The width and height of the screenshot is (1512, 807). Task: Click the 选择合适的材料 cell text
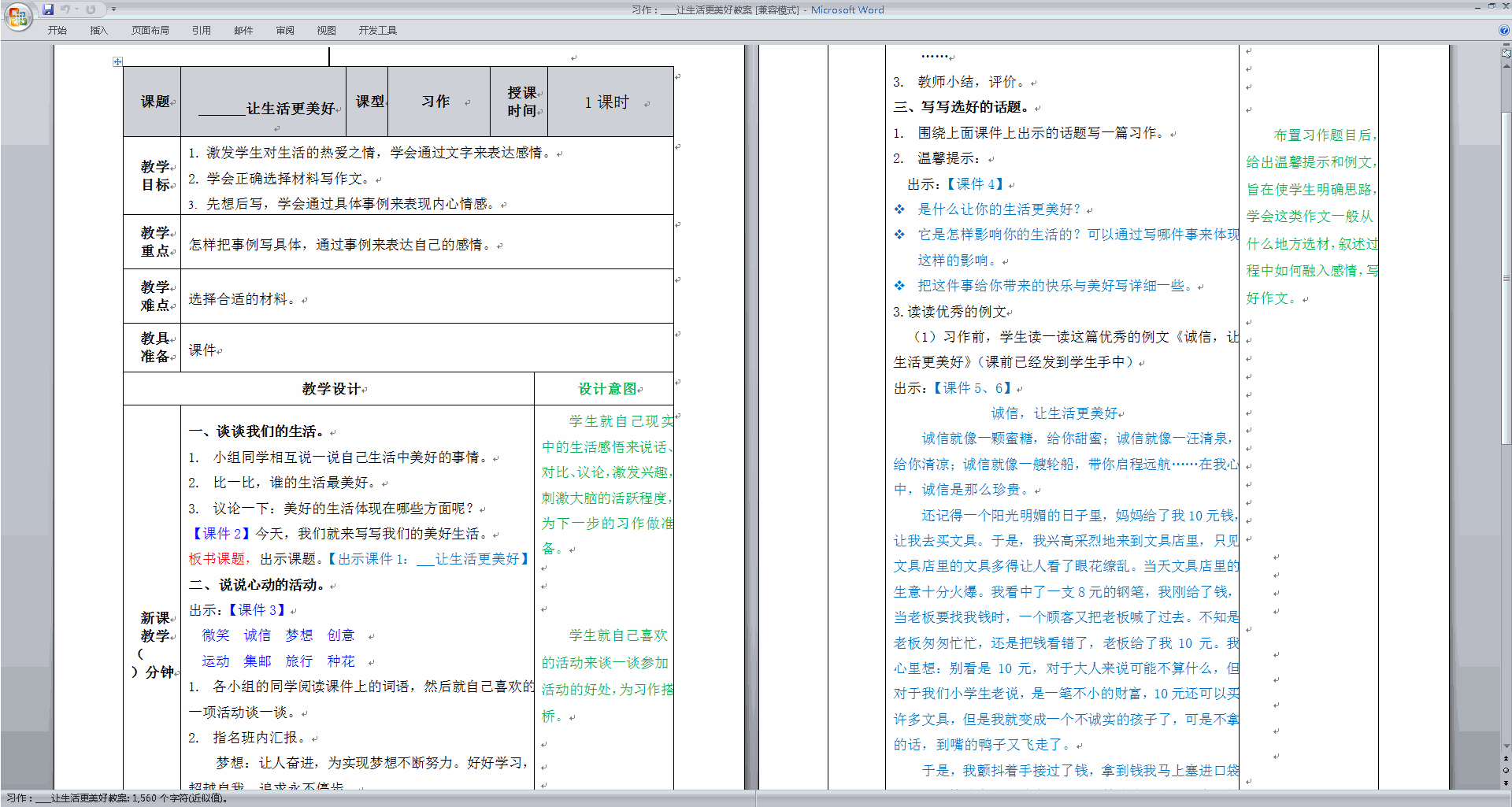pos(243,299)
